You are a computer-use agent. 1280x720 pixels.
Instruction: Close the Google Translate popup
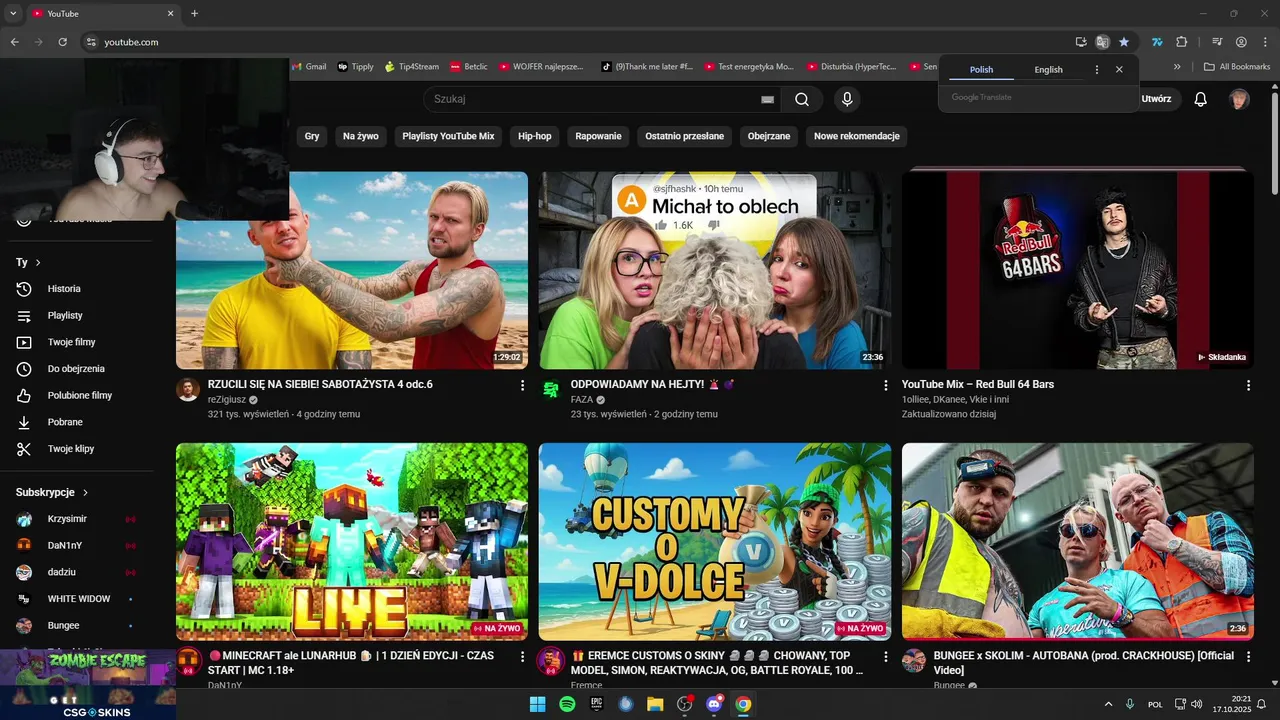[x=1119, y=70]
